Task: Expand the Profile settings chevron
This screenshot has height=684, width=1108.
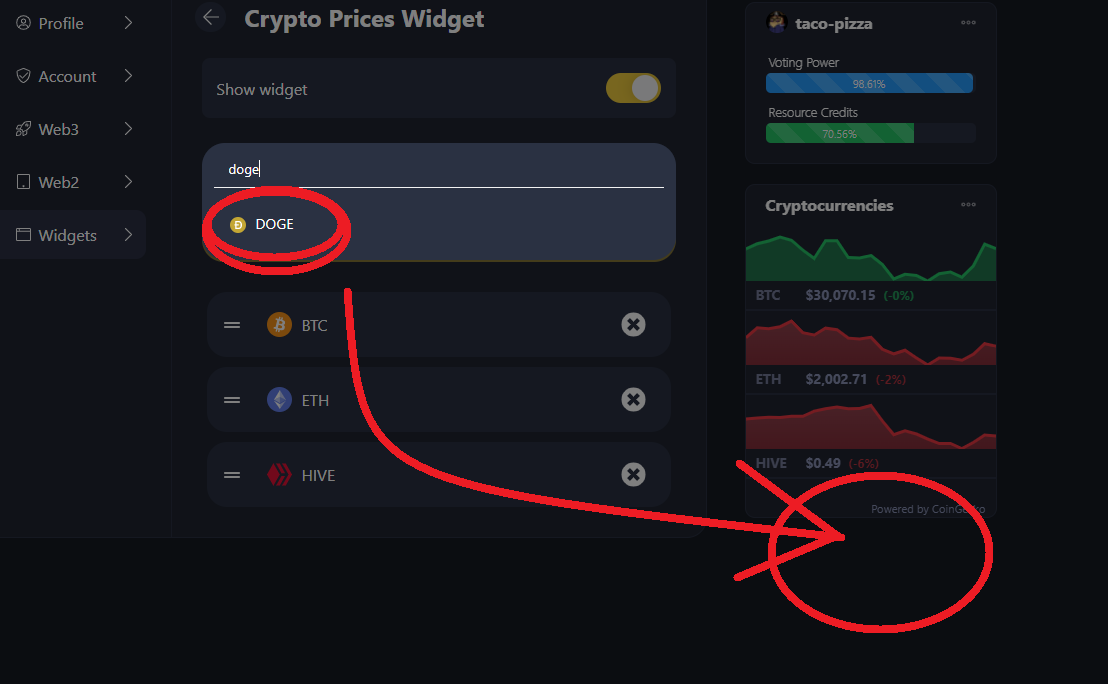Action: click(x=128, y=23)
